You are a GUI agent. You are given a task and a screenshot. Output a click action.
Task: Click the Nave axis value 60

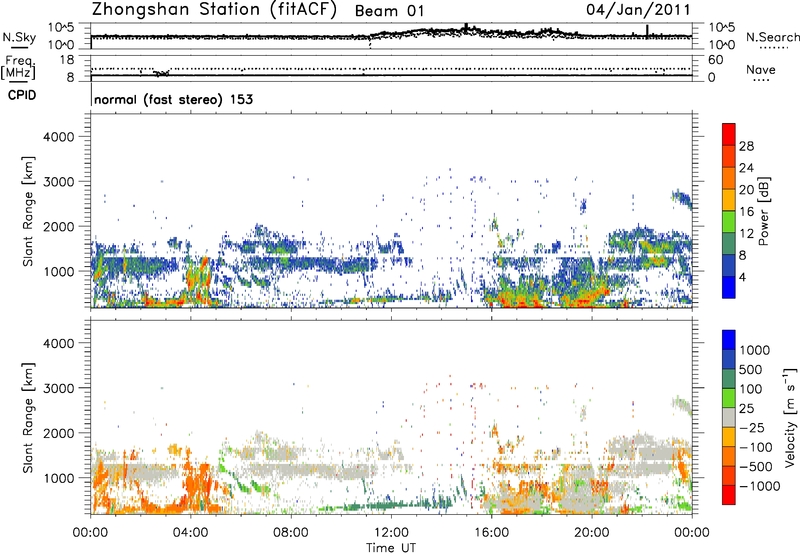coord(715,60)
